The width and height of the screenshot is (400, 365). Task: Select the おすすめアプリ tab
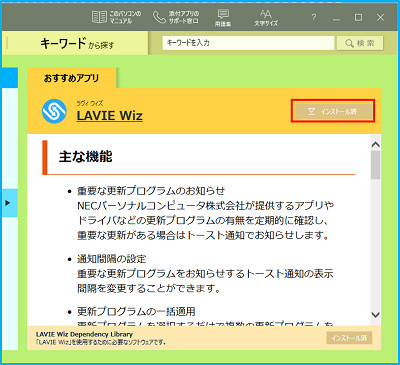pyautogui.click(x=72, y=78)
